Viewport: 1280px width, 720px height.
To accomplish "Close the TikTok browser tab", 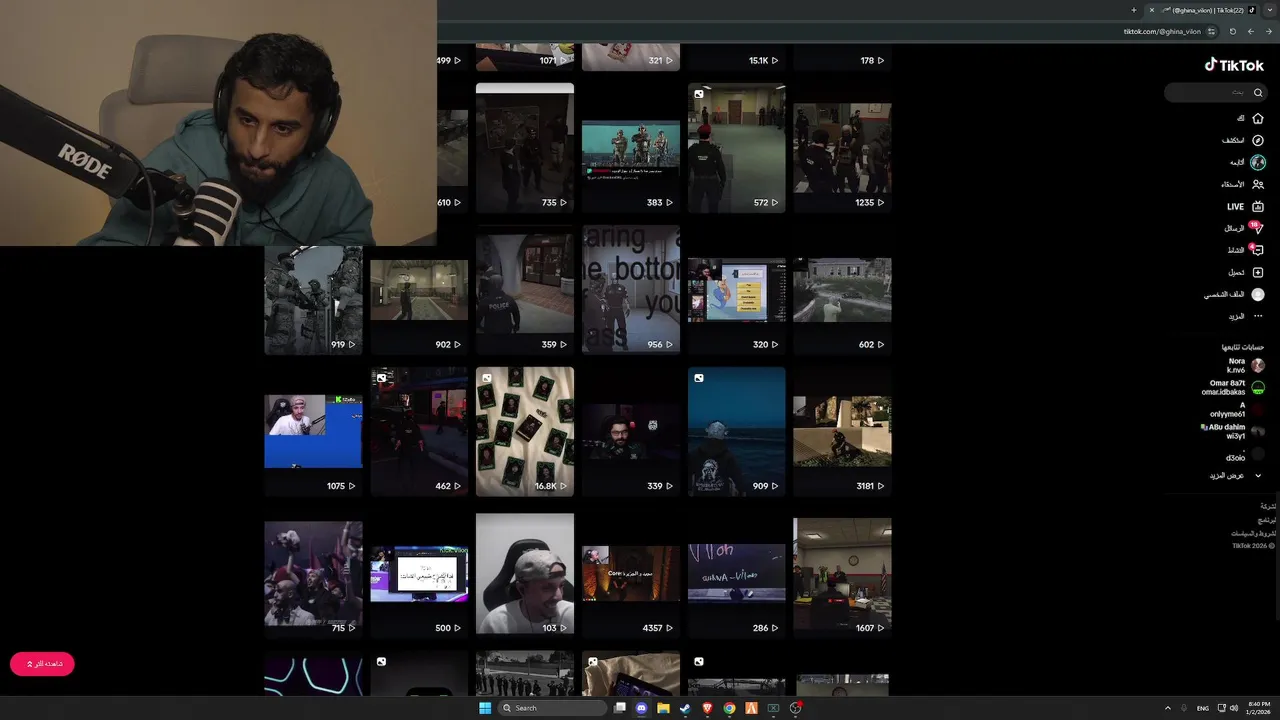I will pyautogui.click(x=1152, y=10).
